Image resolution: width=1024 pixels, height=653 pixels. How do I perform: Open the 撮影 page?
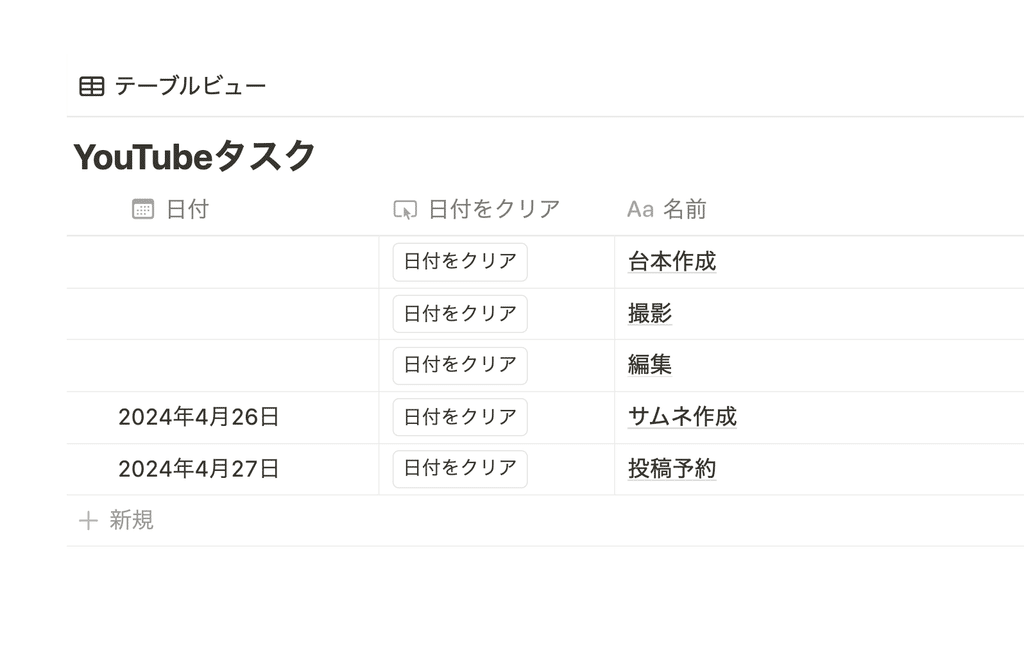tap(650, 313)
